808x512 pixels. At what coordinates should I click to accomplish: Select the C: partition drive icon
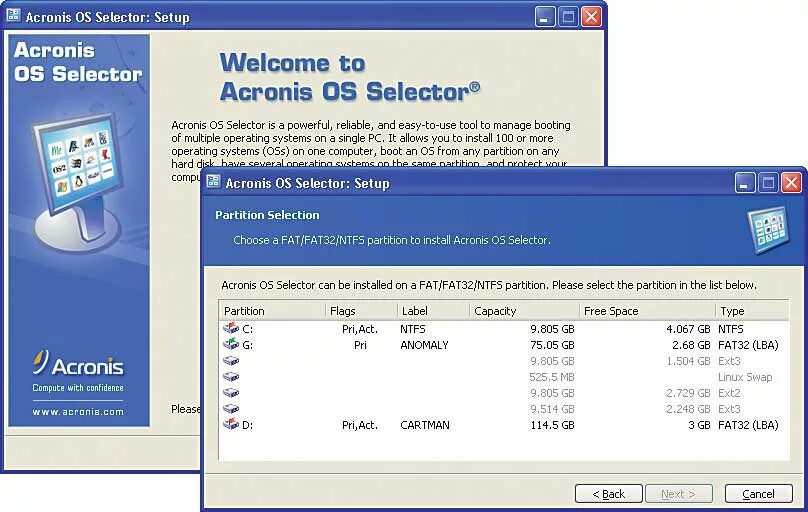click(x=231, y=328)
